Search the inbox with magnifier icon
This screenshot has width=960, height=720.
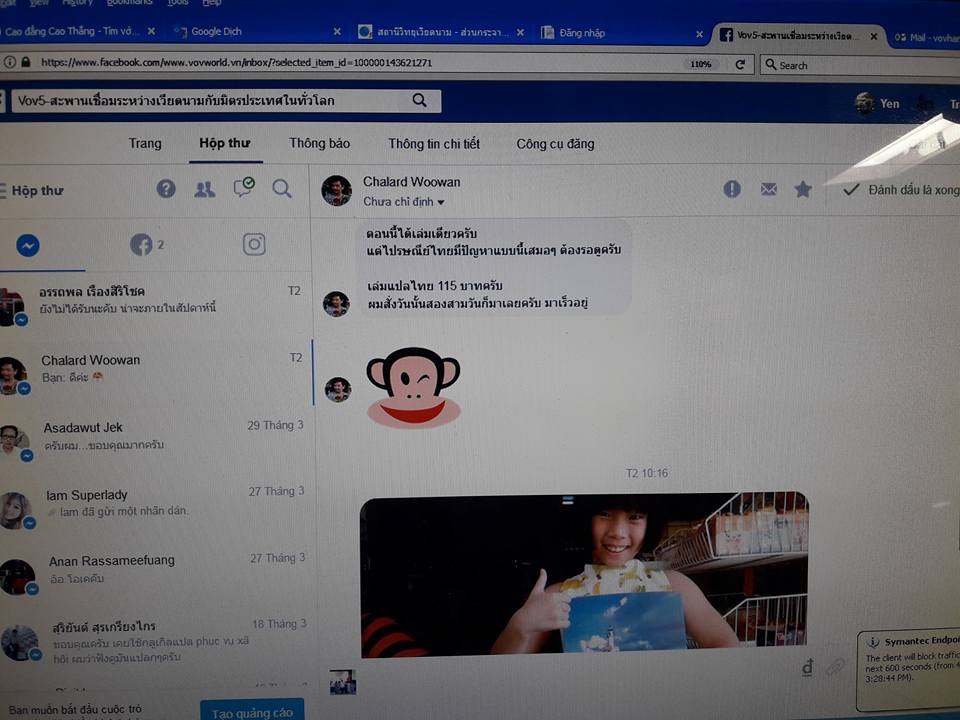[x=282, y=189]
